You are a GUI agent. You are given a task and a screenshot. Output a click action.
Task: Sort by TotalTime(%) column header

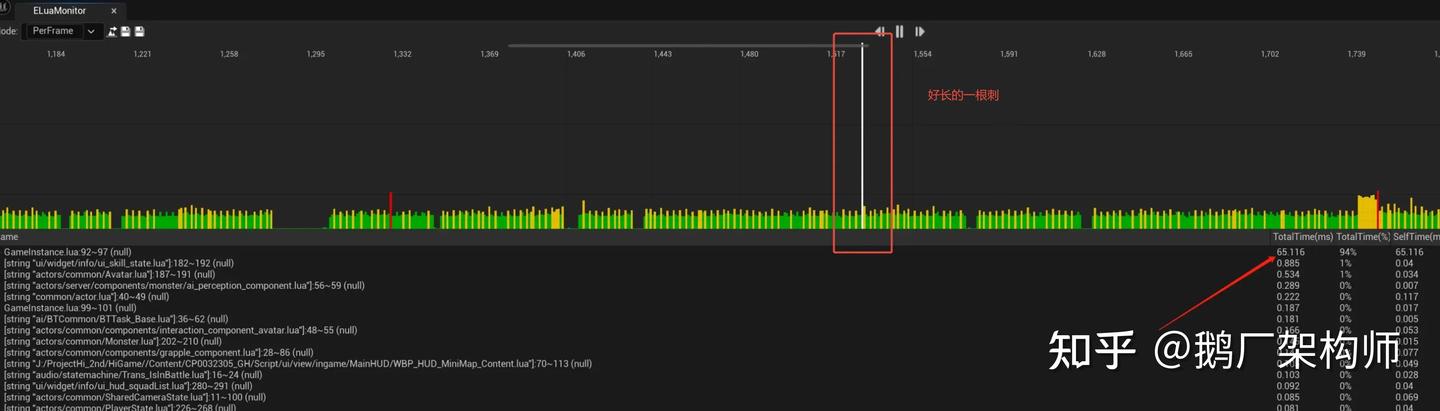[1362, 237]
